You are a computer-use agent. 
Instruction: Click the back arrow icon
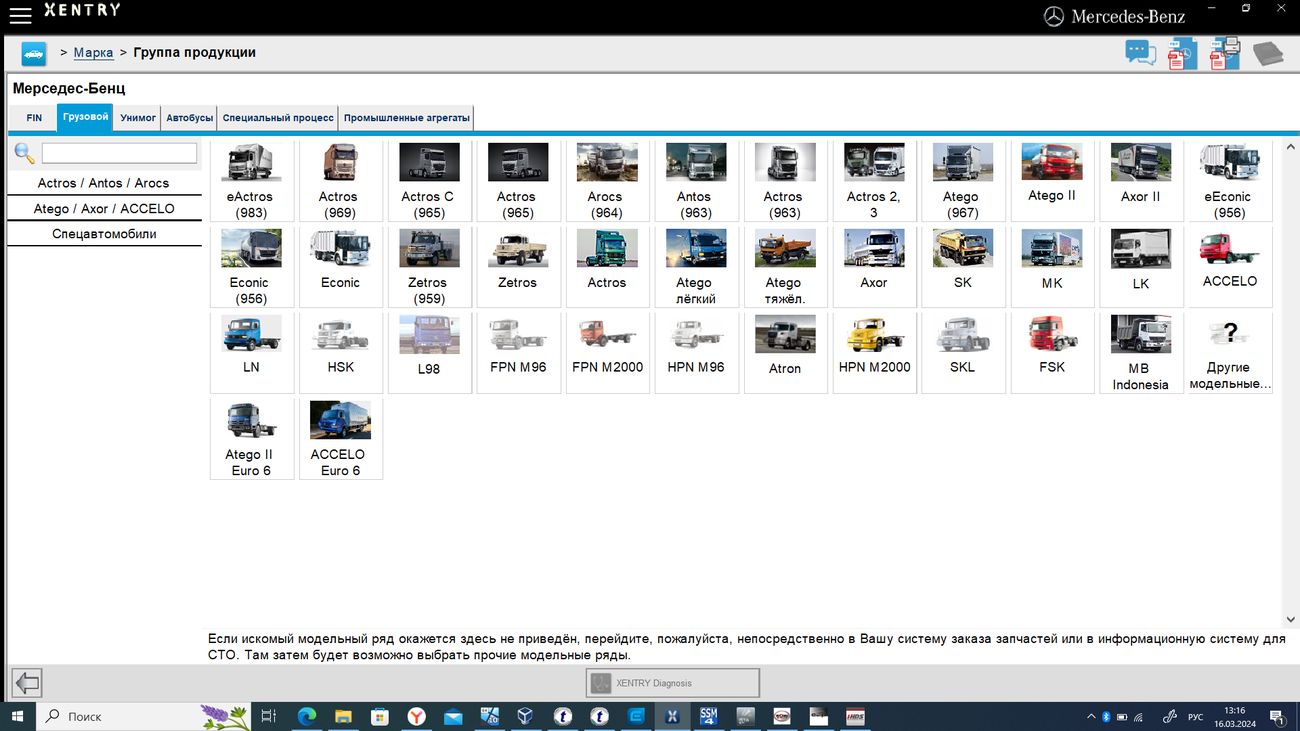(27, 683)
